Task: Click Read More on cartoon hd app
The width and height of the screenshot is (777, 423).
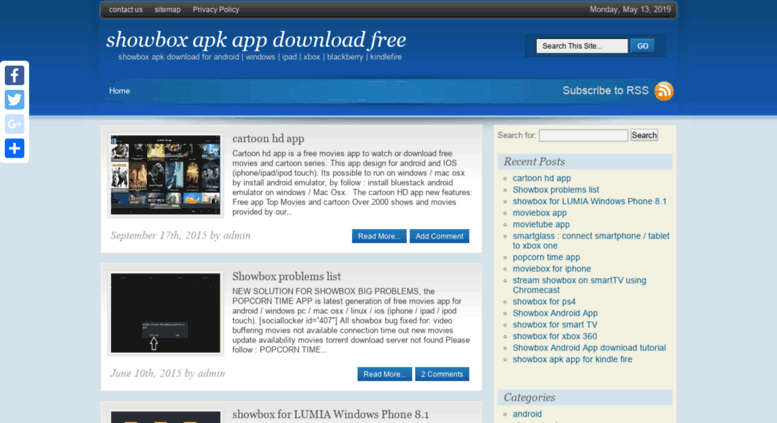Action: [x=379, y=236]
